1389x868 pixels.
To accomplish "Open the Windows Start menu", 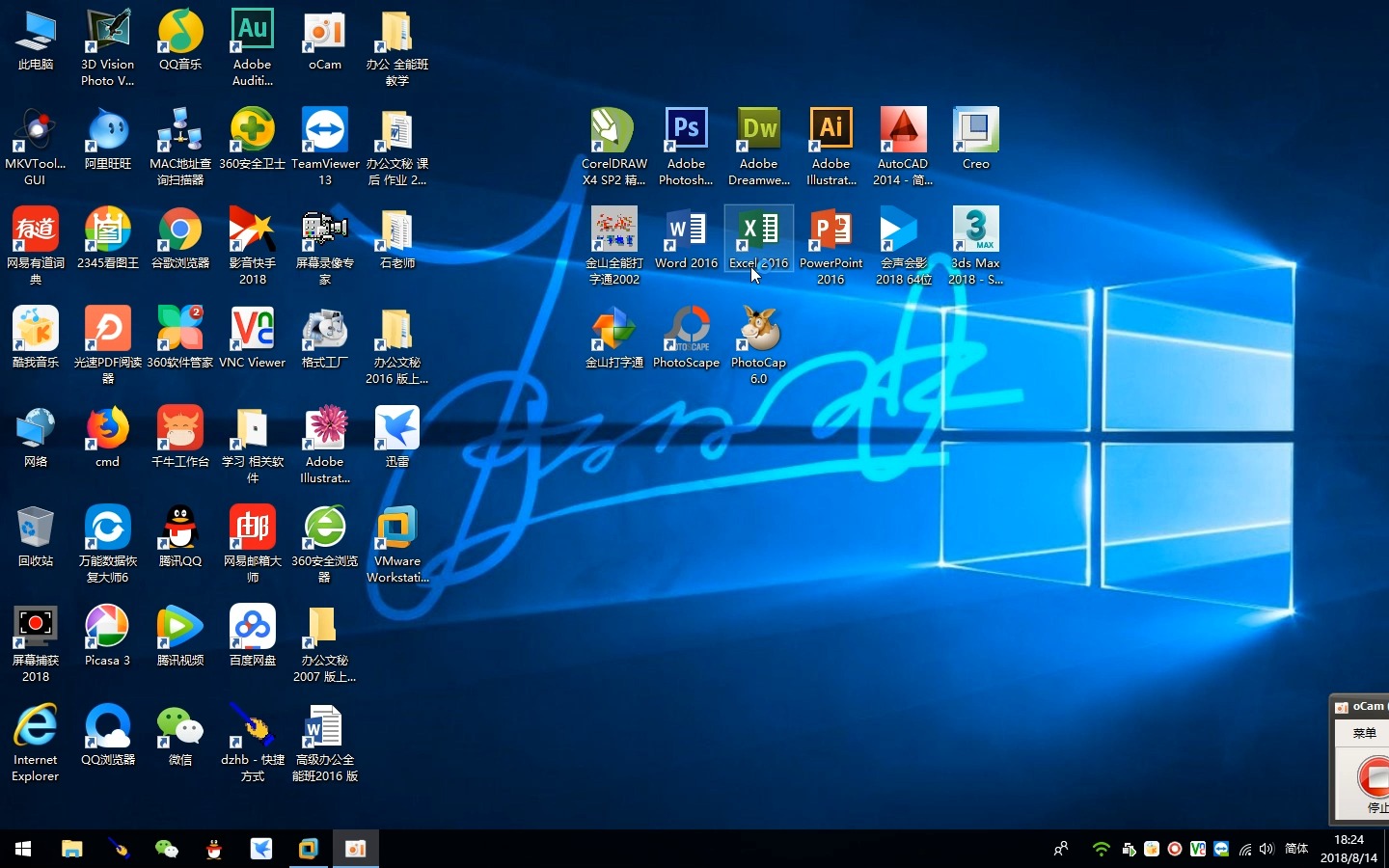I will pos(23,849).
